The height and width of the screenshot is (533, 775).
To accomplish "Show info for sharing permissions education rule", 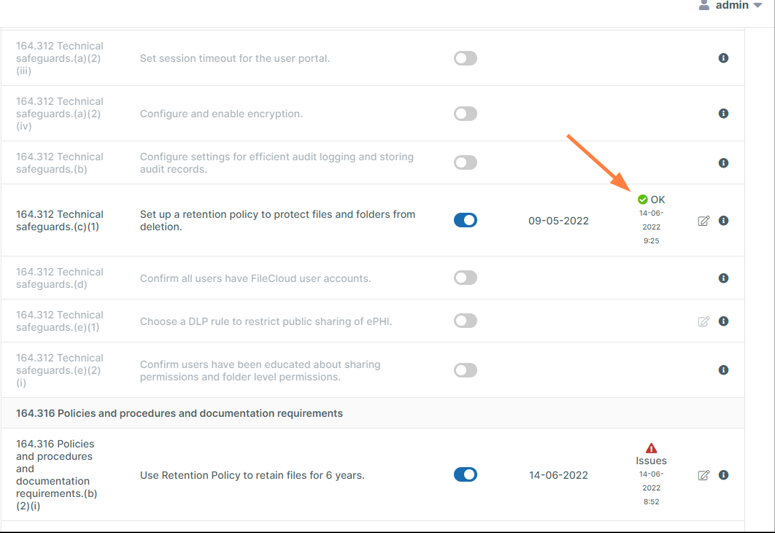I will click(723, 370).
